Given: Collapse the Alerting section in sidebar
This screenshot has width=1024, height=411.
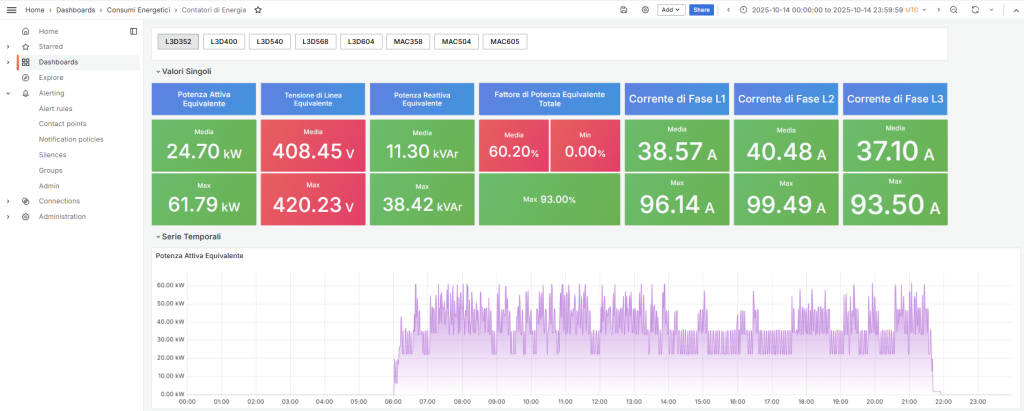Looking at the screenshot, I should (8, 93).
